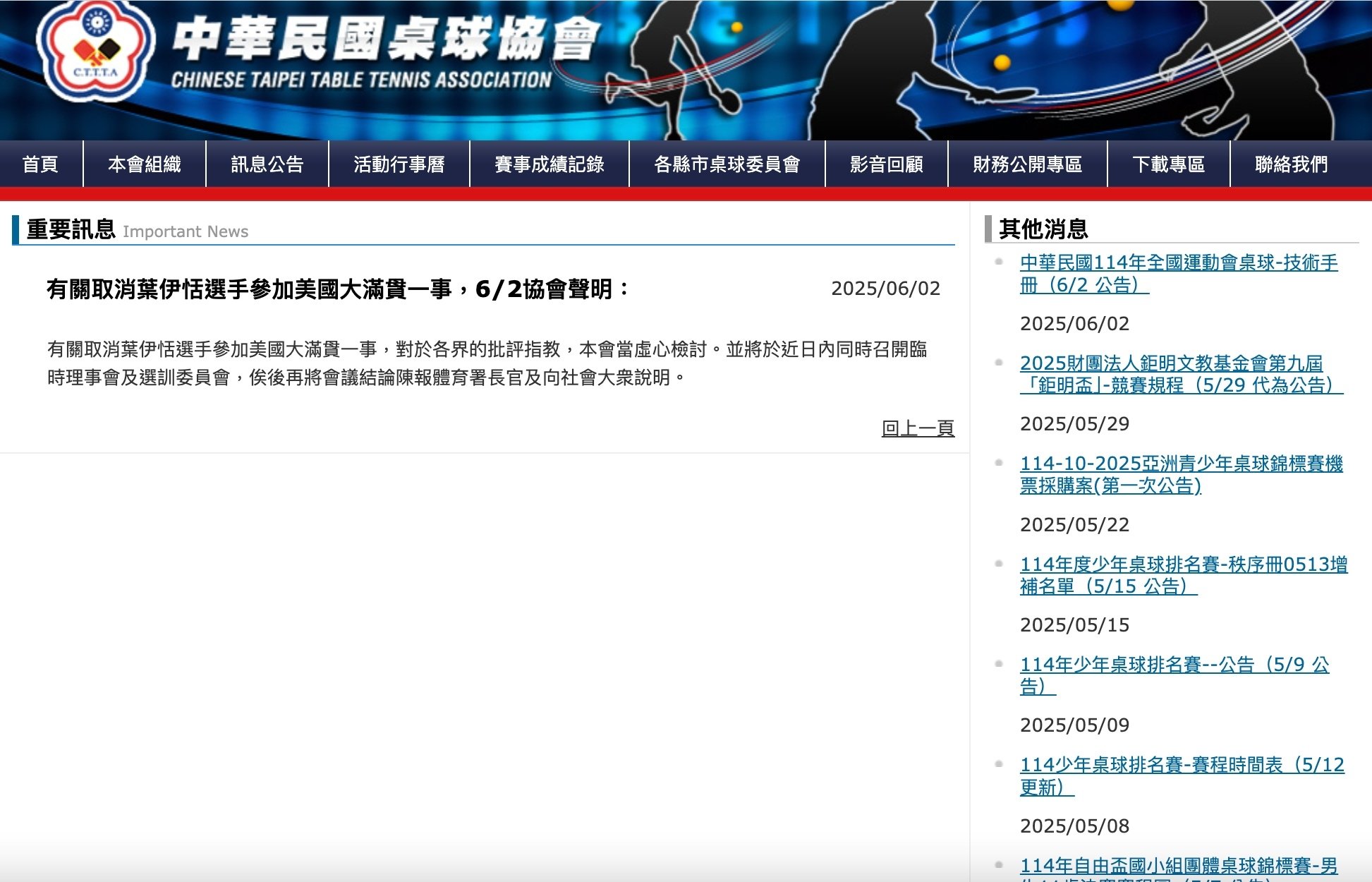Open the 活動行事曆 menu item
The height and width of the screenshot is (882, 1372).
coord(399,164)
